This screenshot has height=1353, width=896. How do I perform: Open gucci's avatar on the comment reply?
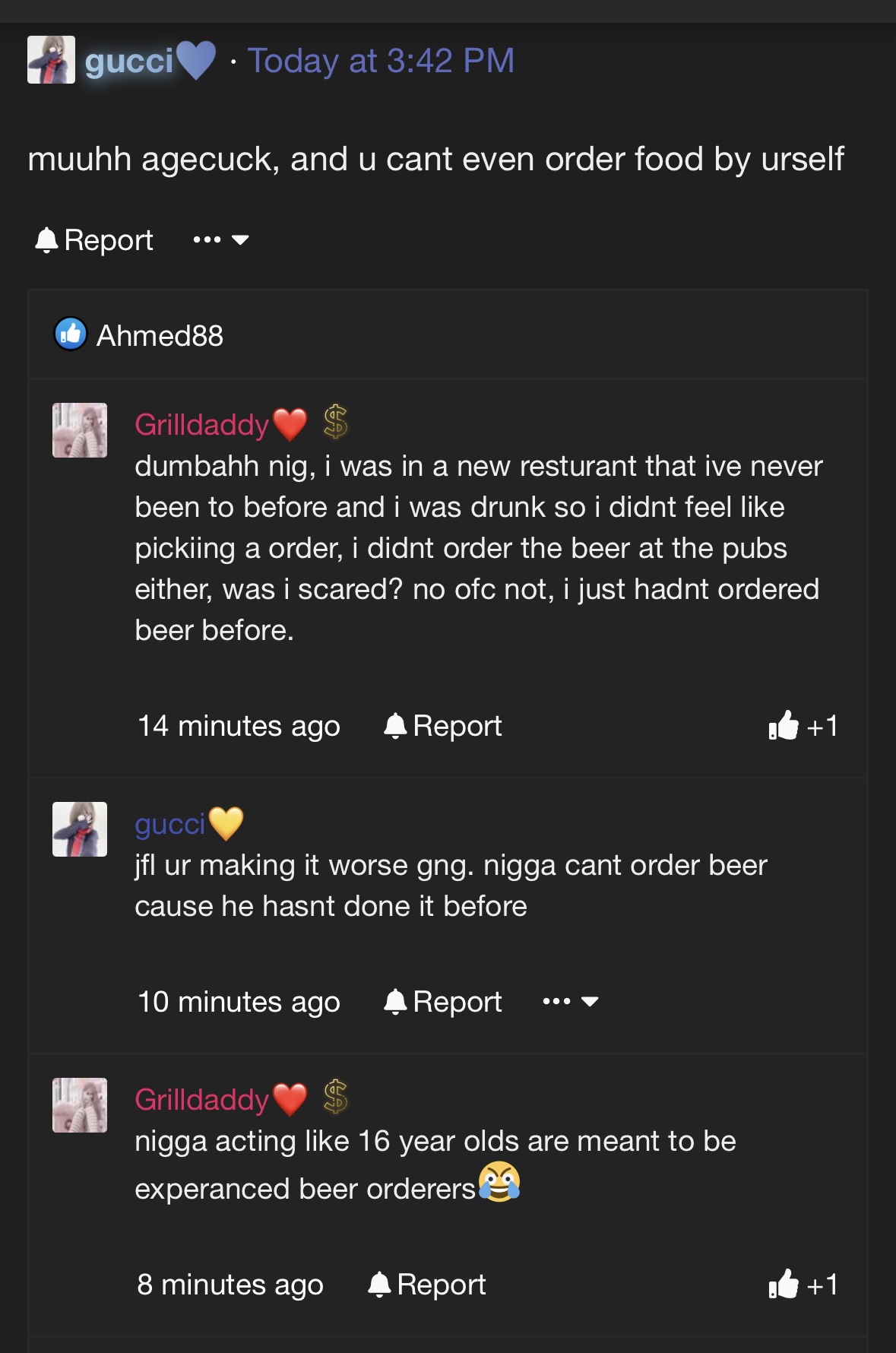pyautogui.click(x=80, y=829)
